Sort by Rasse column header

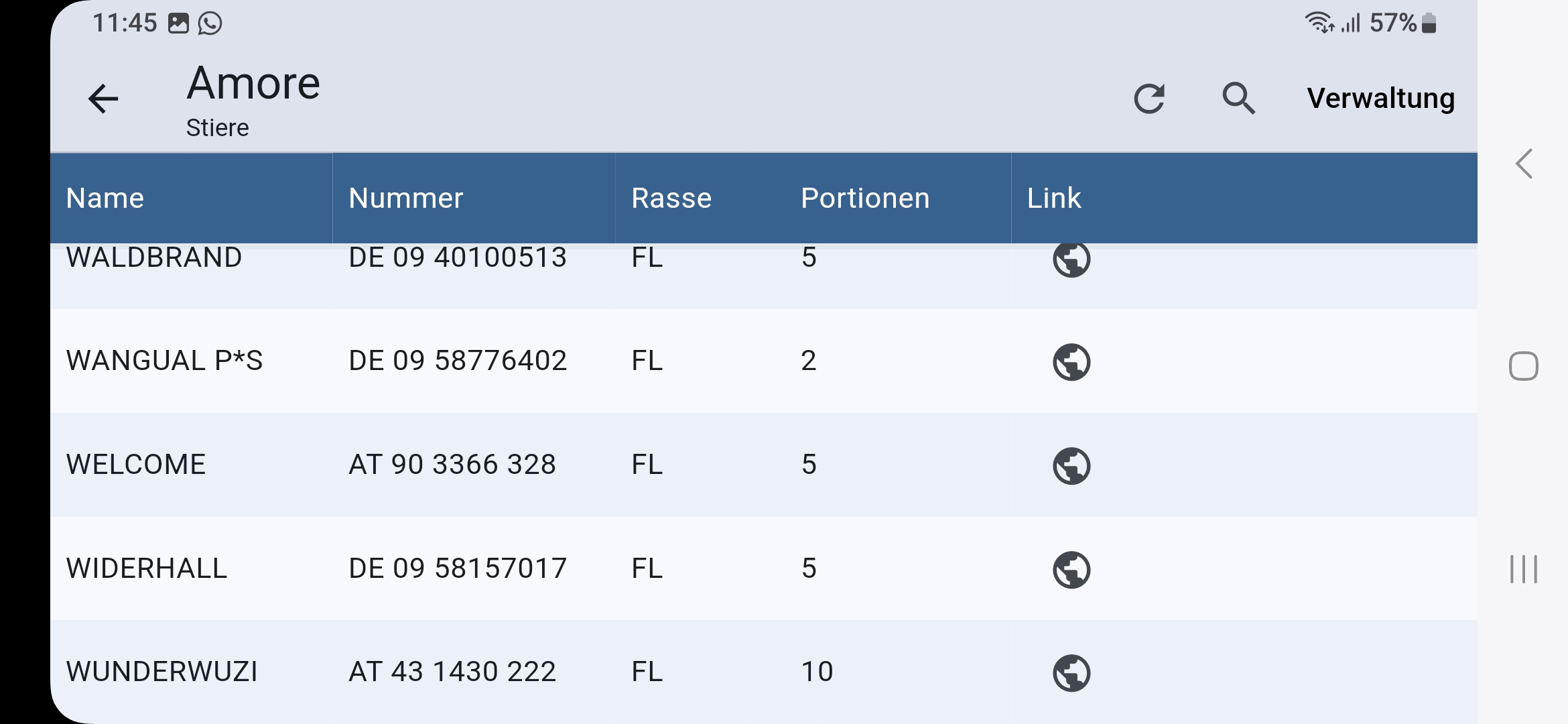[671, 198]
